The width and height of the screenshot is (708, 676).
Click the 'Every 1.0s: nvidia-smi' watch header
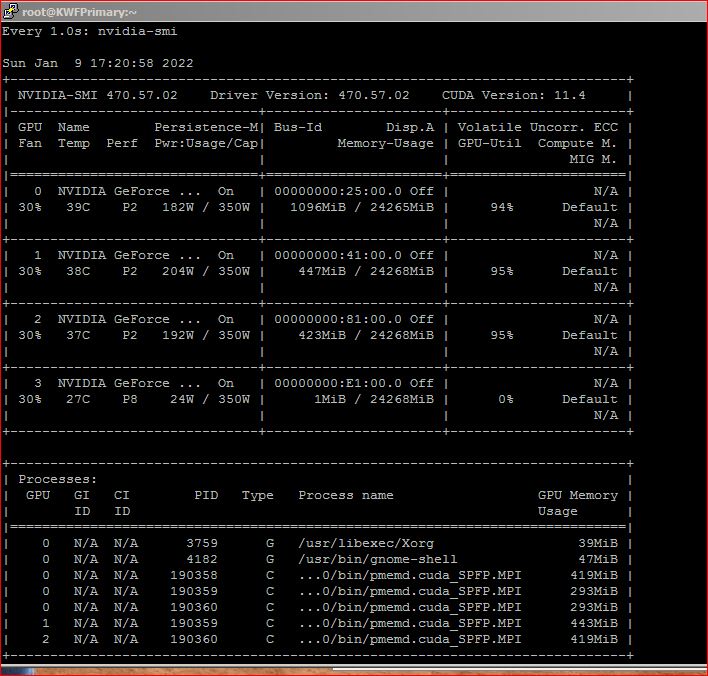coord(90,31)
